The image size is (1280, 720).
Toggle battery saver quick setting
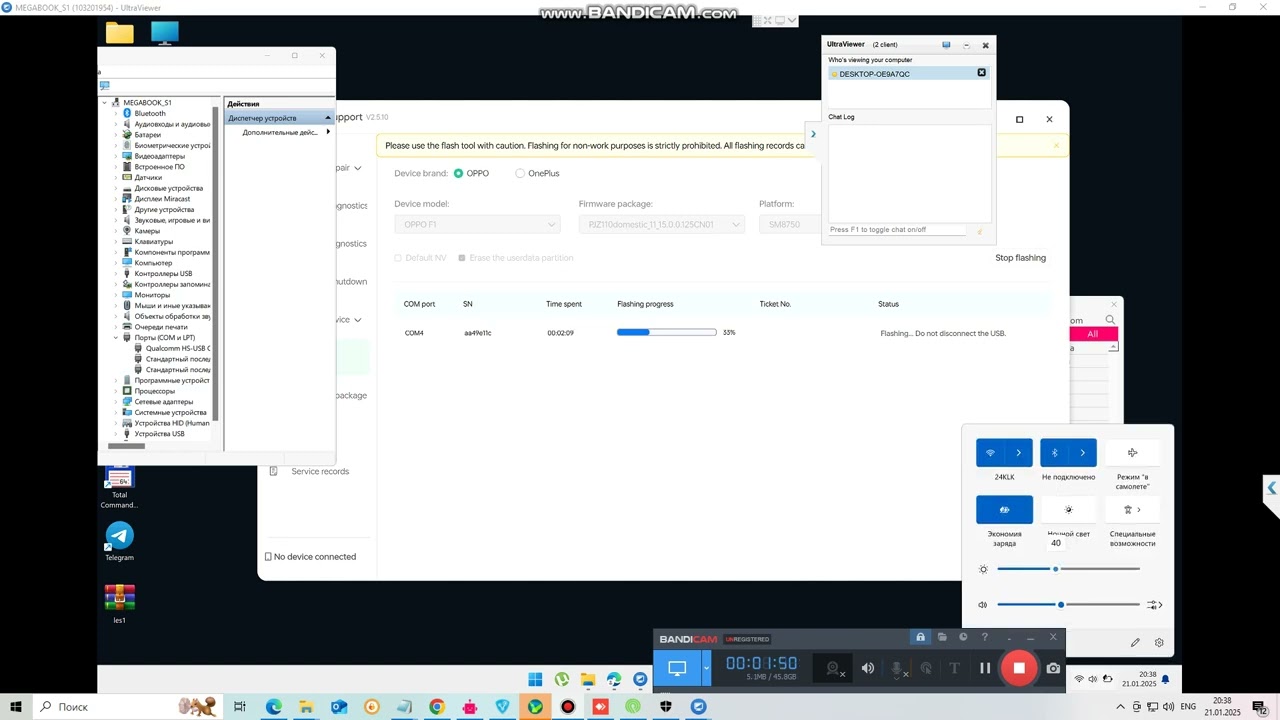click(1004, 510)
